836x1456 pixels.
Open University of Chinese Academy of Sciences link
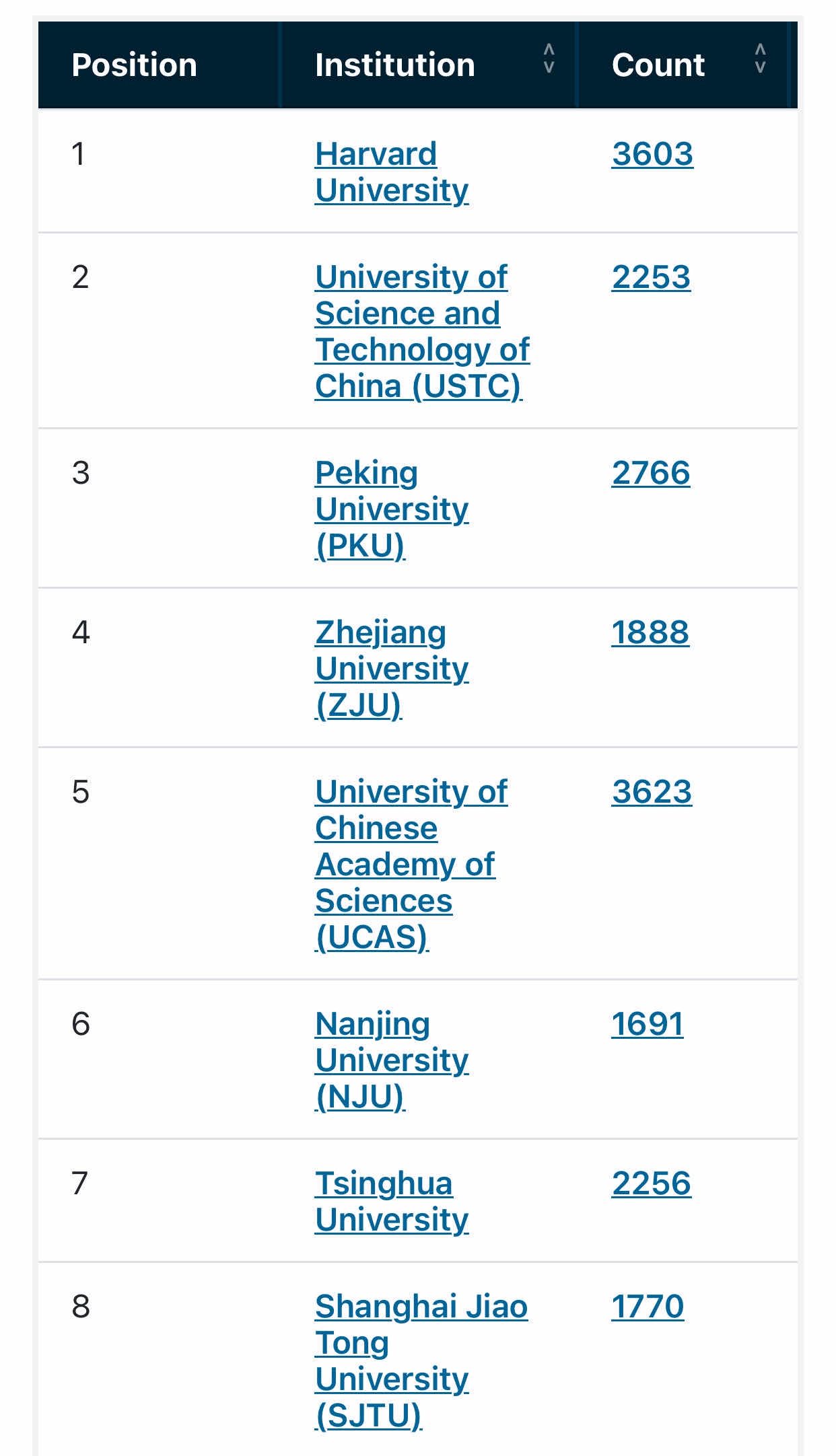tap(411, 865)
